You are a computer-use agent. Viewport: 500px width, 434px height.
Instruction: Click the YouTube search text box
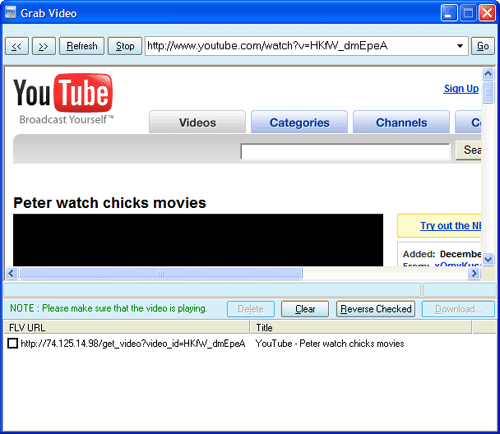pos(345,152)
